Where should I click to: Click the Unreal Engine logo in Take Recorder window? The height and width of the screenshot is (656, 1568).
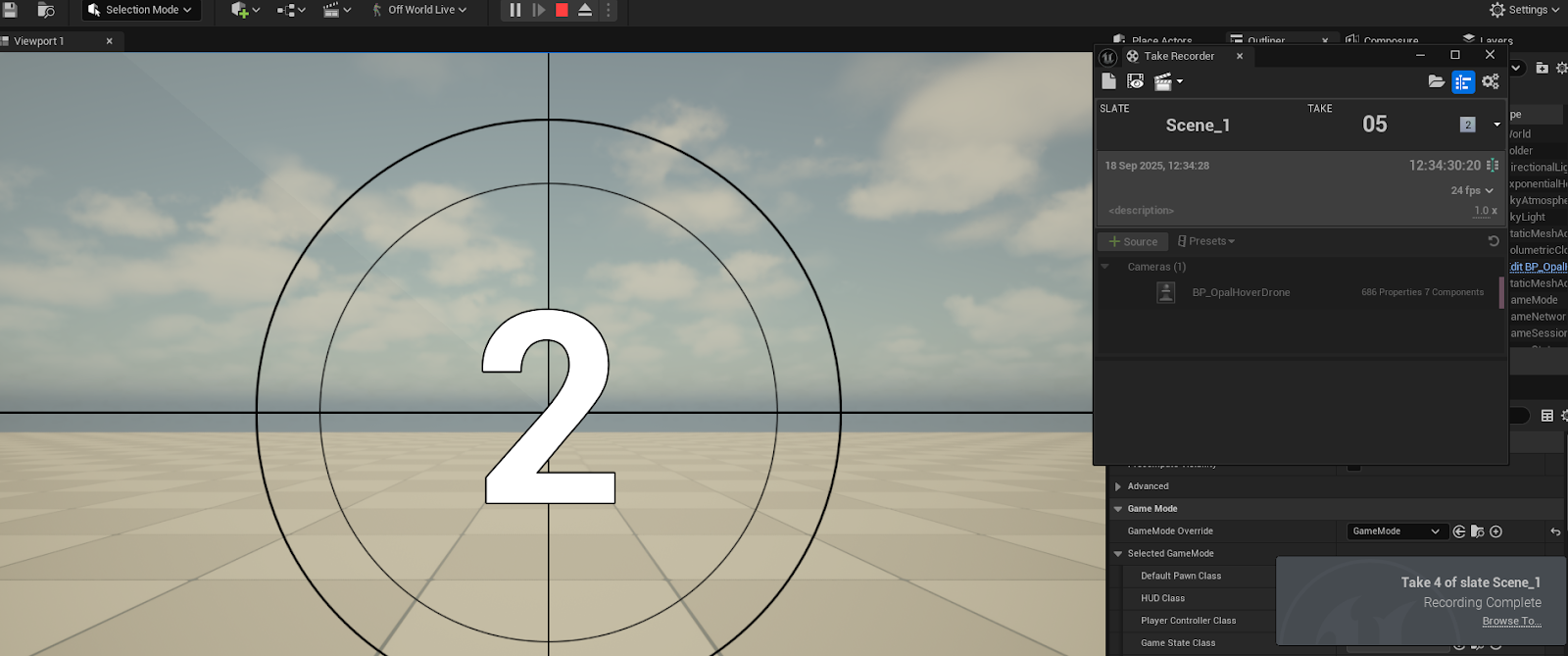coord(1108,57)
